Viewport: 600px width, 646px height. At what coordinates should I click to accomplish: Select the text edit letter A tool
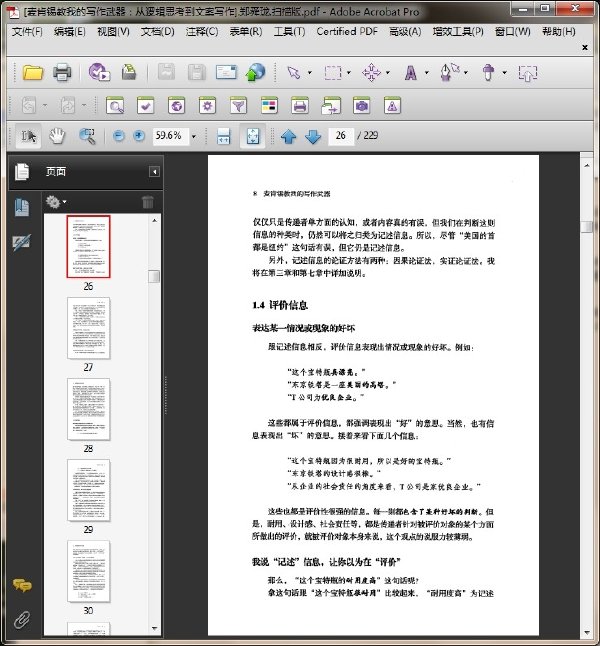[410, 73]
